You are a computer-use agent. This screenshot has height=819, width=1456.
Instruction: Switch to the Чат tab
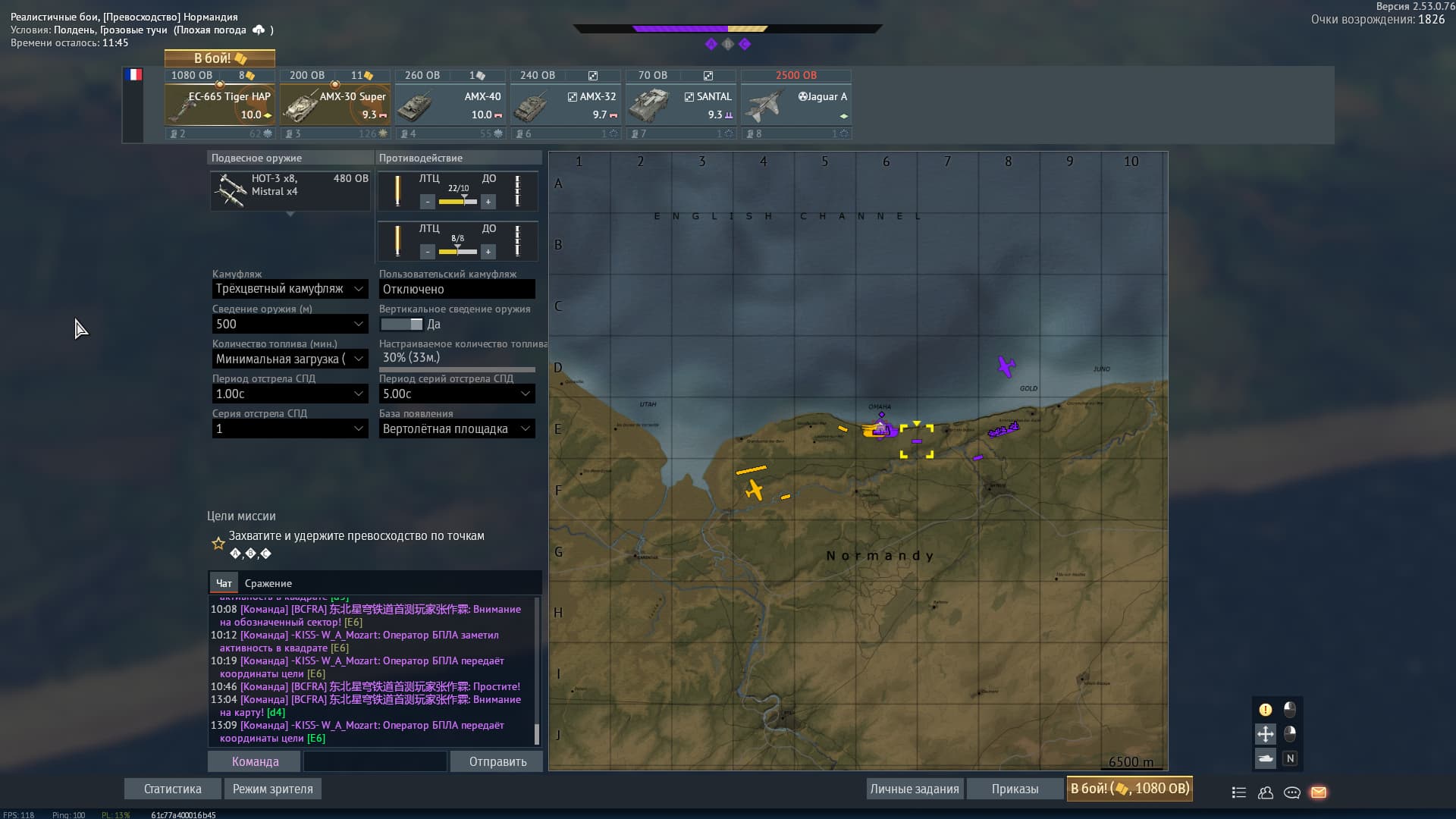(224, 583)
